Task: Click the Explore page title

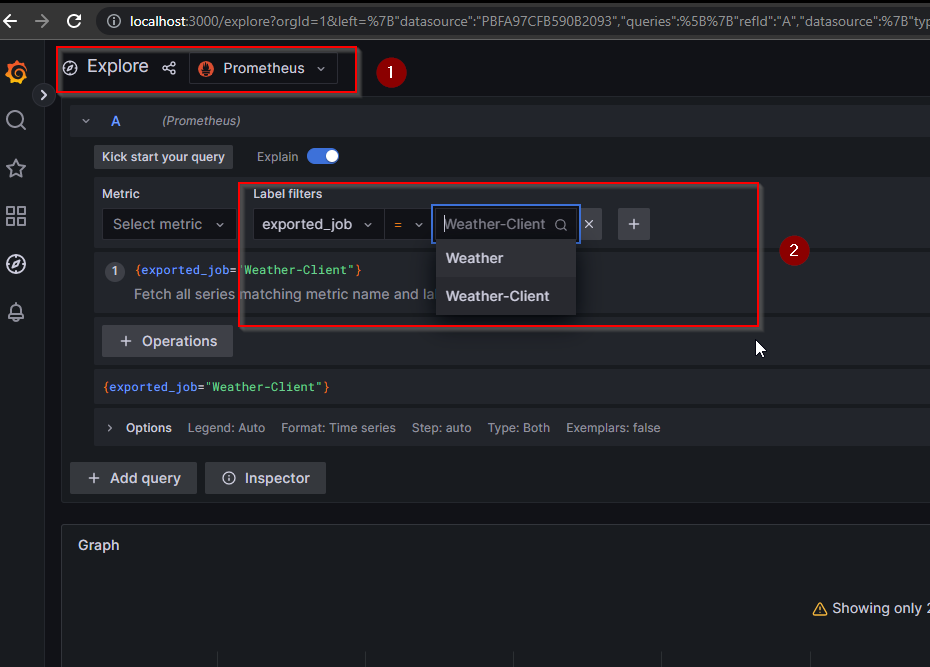Action: tap(117, 66)
